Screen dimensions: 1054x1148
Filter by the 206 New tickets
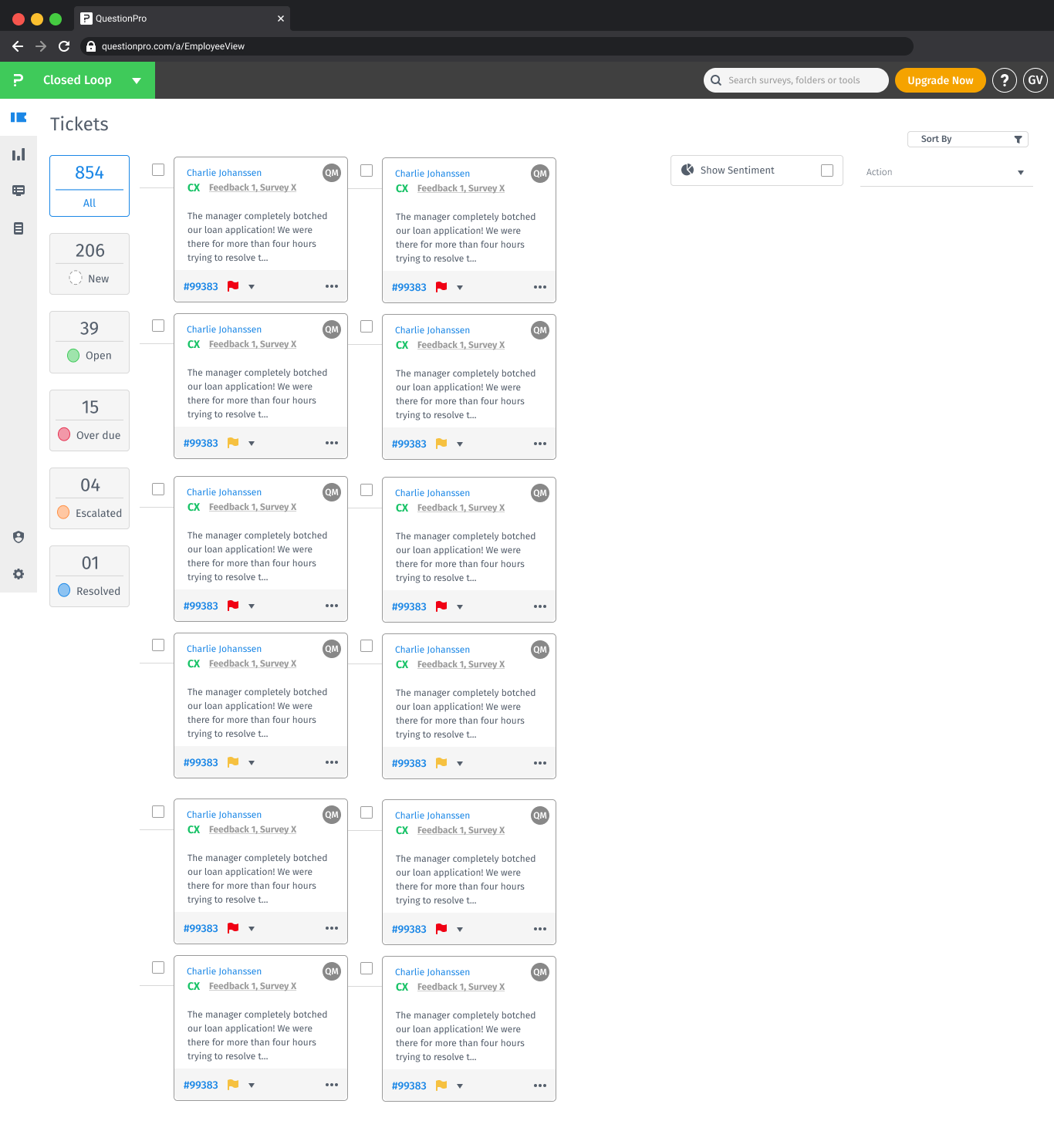click(x=90, y=264)
